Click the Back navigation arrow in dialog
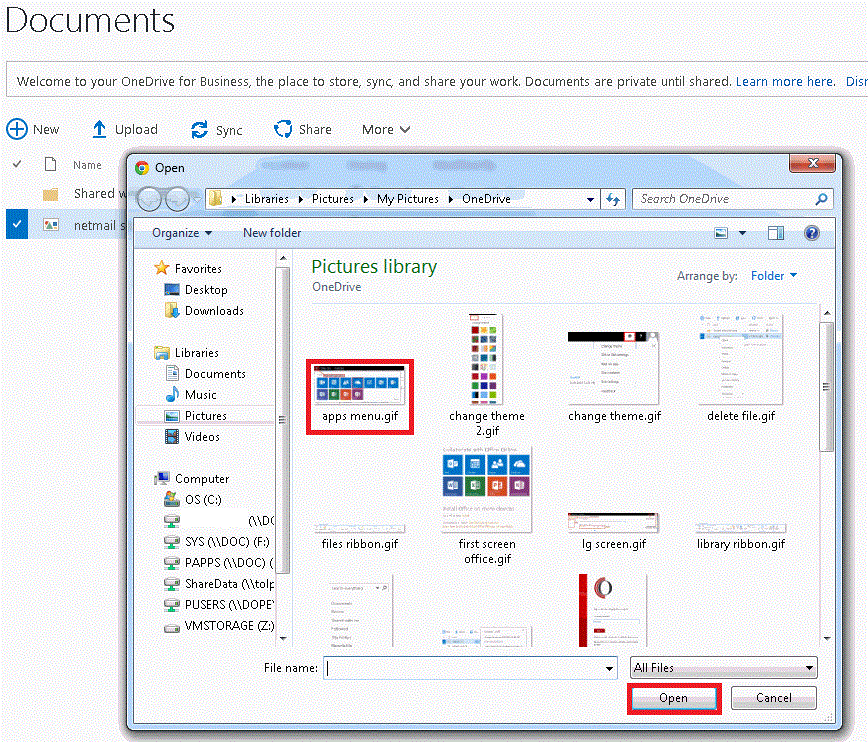The image size is (868, 742). (x=149, y=199)
